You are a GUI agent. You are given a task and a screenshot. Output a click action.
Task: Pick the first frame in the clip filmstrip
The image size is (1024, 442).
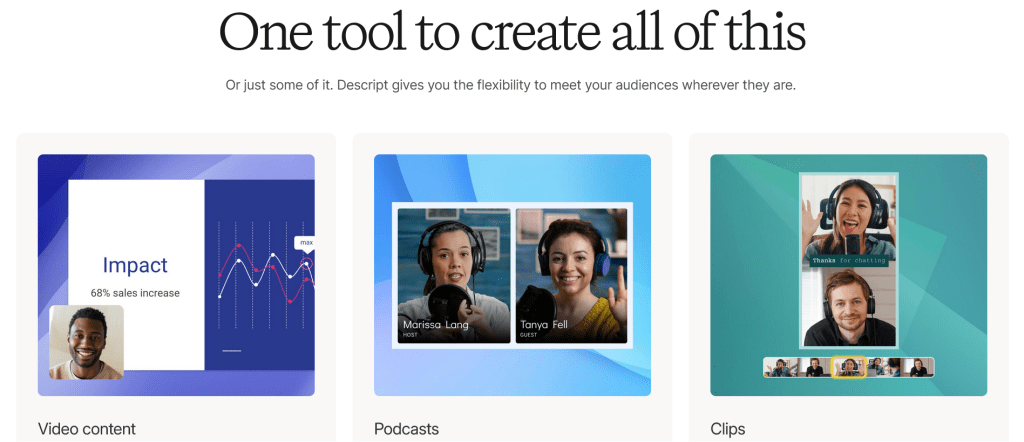[780, 367]
